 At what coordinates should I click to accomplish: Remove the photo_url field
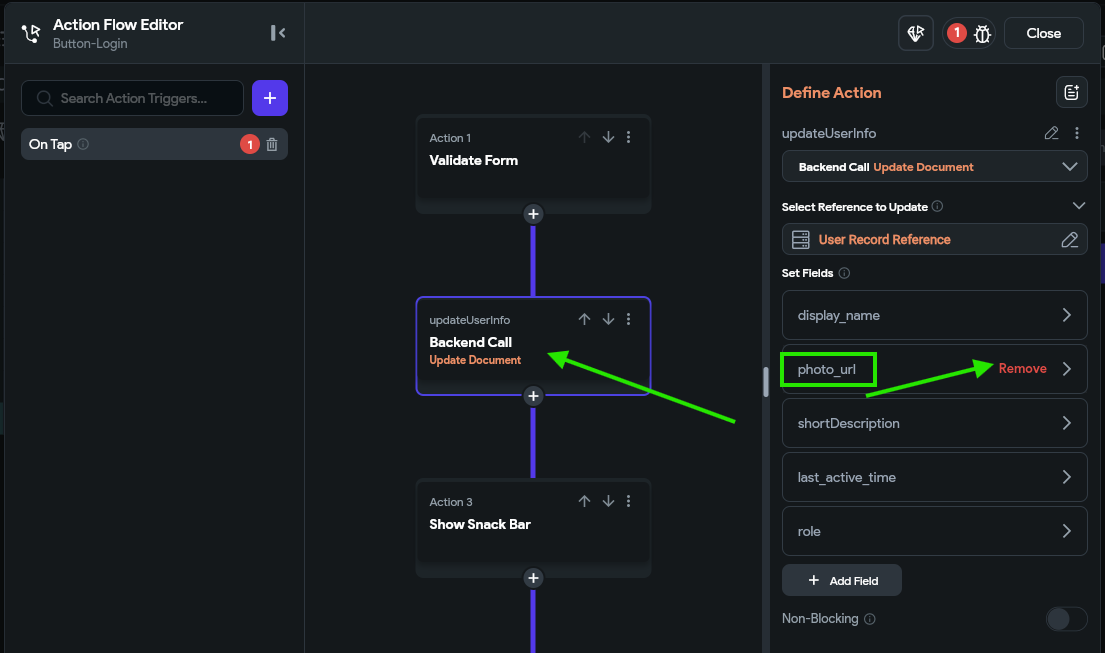coord(1023,368)
